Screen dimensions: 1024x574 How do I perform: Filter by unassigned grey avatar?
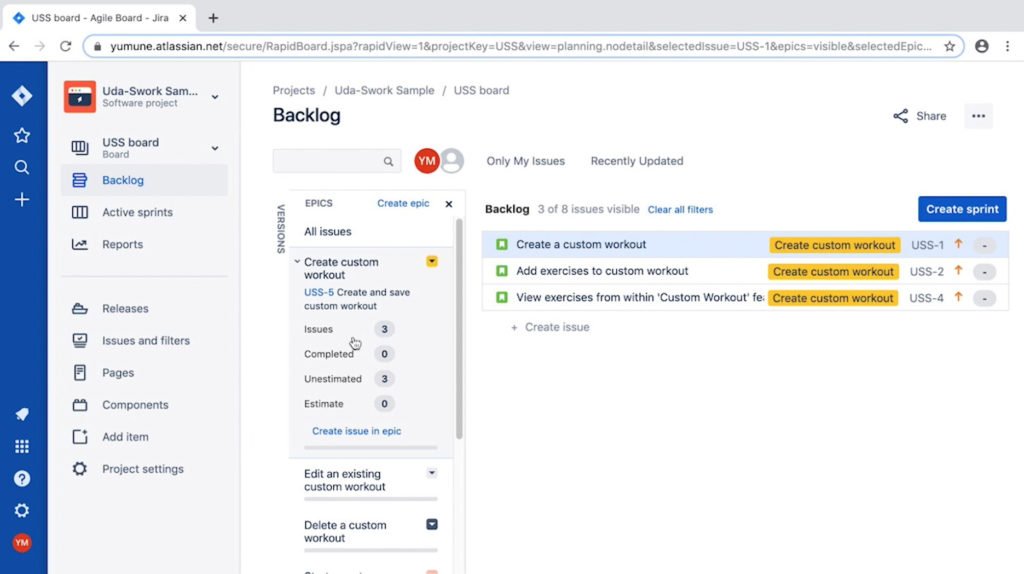452,161
